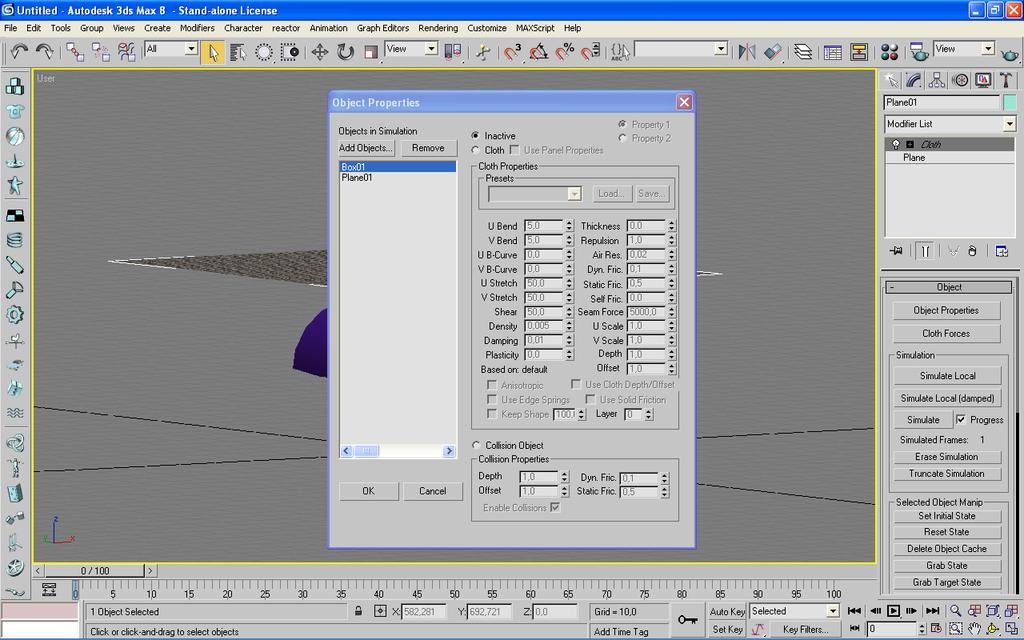Click the Unlink Selection tool icon
Viewport: 1024px width, 640px height.
101,52
